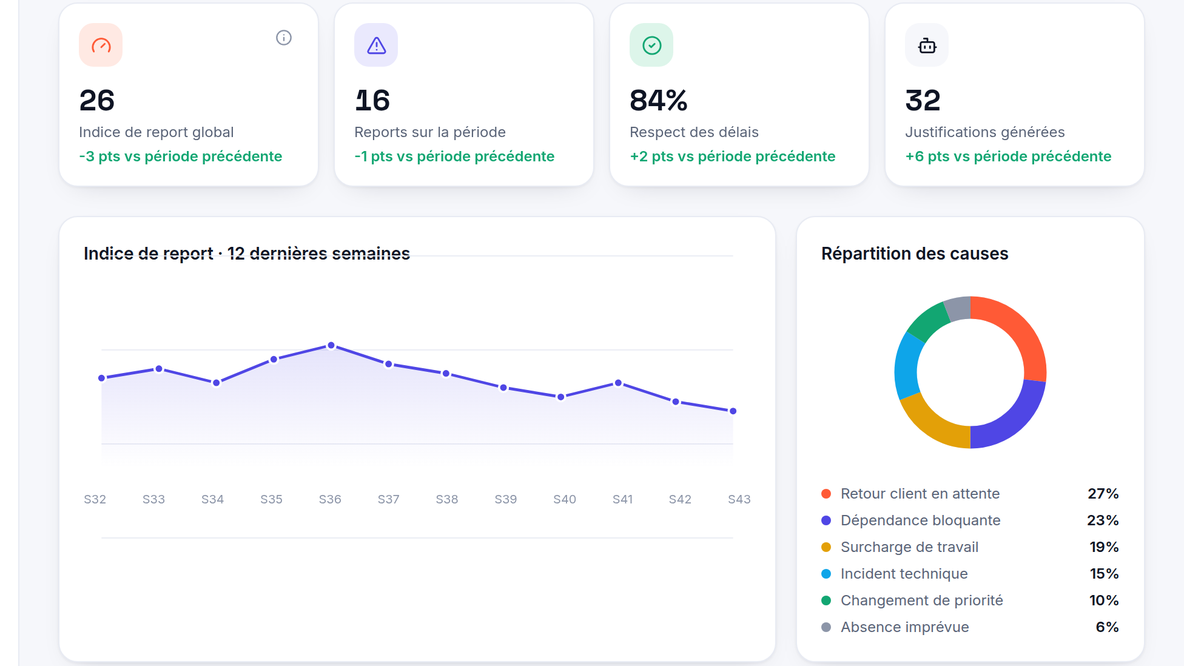The height and width of the screenshot is (666, 1184).
Task: Click '+2 pts vs période précédente' text
Action: tap(732, 156)
